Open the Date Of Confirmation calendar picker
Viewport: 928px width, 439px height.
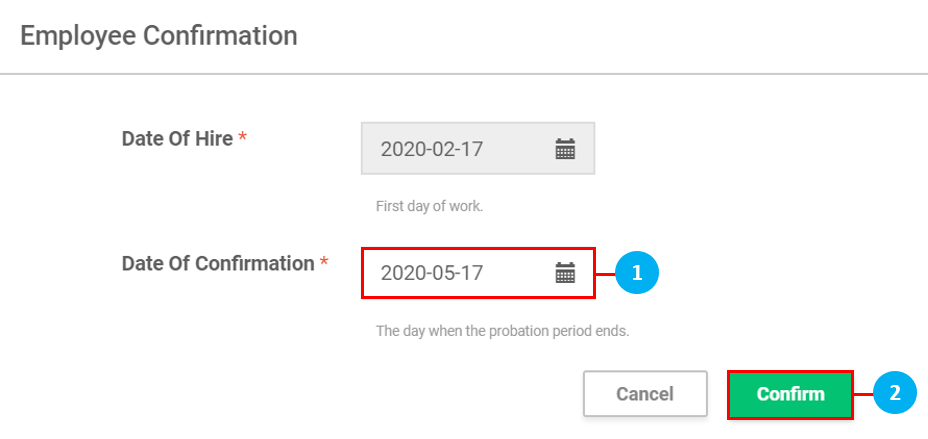pyautogui.click(x=565, y=272)
